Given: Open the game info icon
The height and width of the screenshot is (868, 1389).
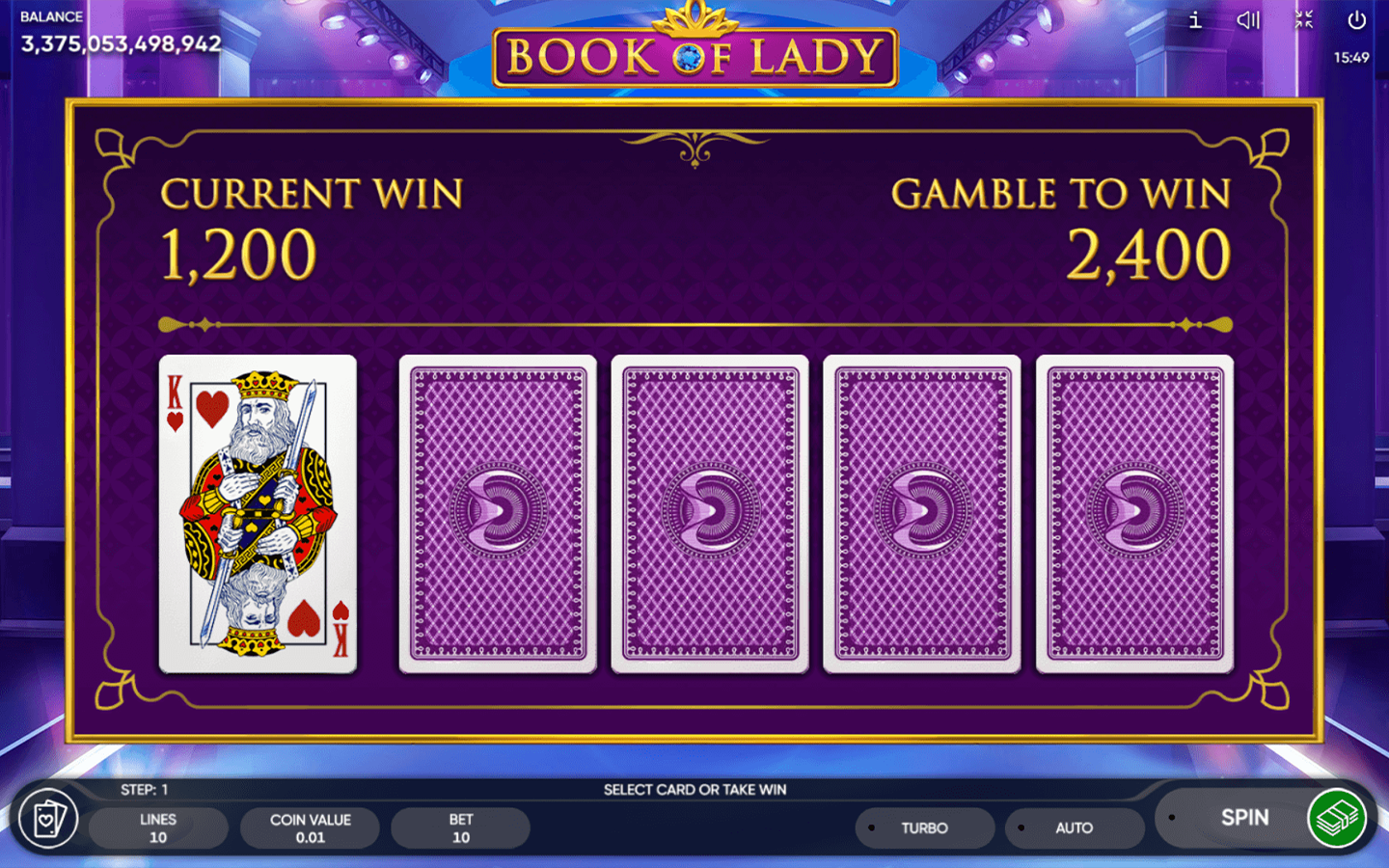Looking at the screenshot, I should tap(1195, 19).
